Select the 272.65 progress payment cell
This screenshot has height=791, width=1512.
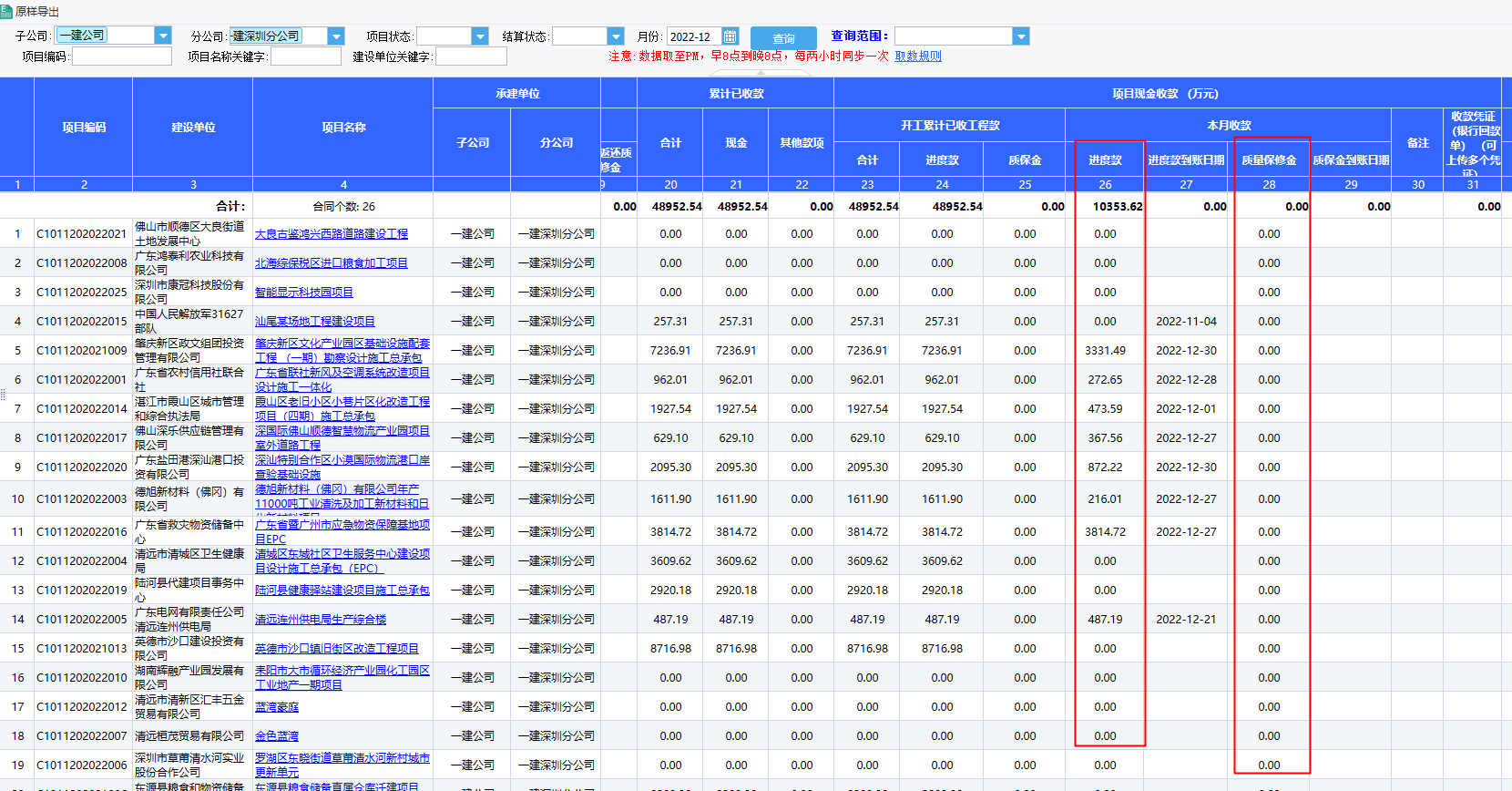click(x=1106, y=380)
